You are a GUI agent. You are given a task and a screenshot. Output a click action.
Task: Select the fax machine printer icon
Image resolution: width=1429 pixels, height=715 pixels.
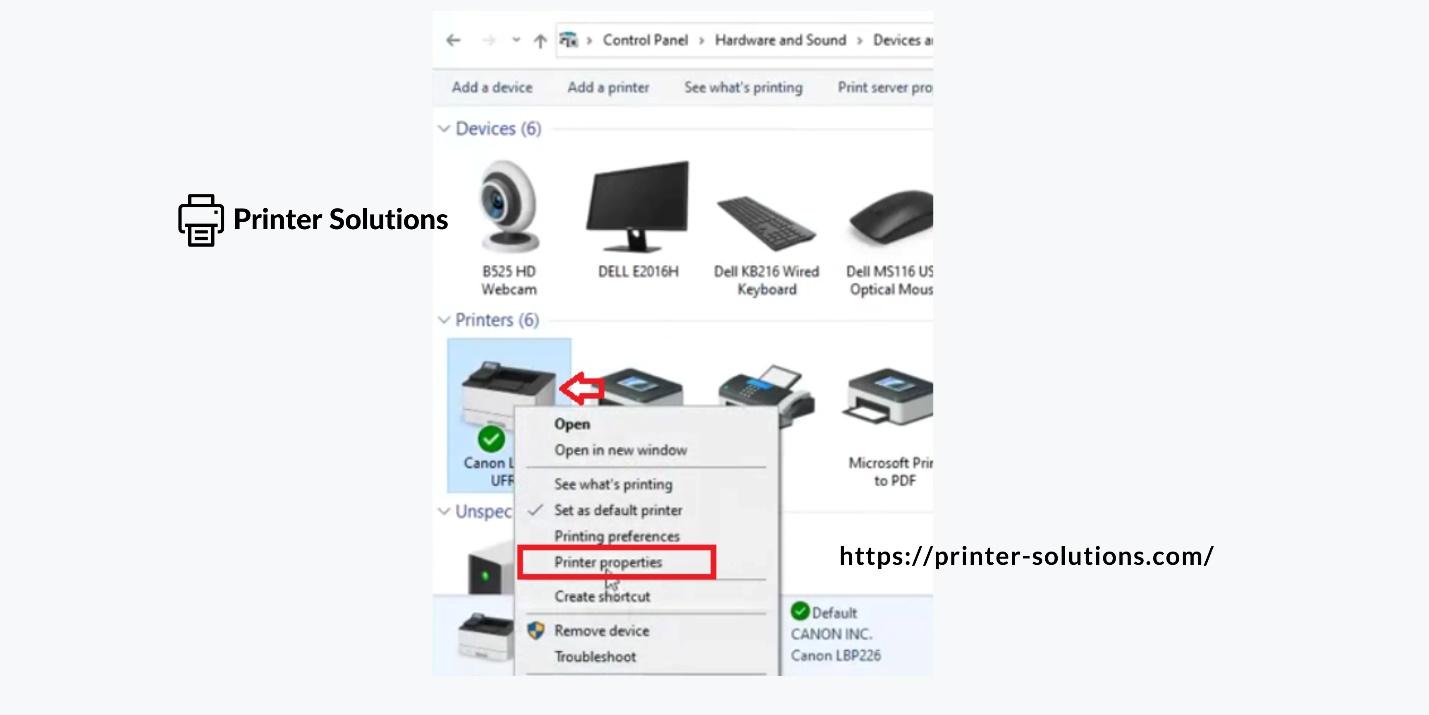click(x=765, y=394)
